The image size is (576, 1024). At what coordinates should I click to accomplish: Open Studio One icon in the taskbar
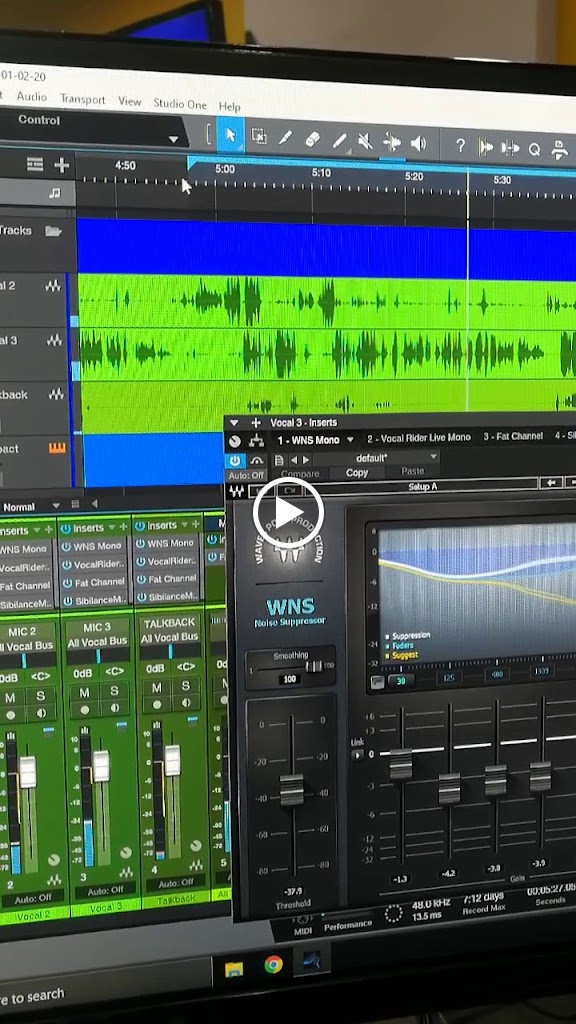(312, 960)
